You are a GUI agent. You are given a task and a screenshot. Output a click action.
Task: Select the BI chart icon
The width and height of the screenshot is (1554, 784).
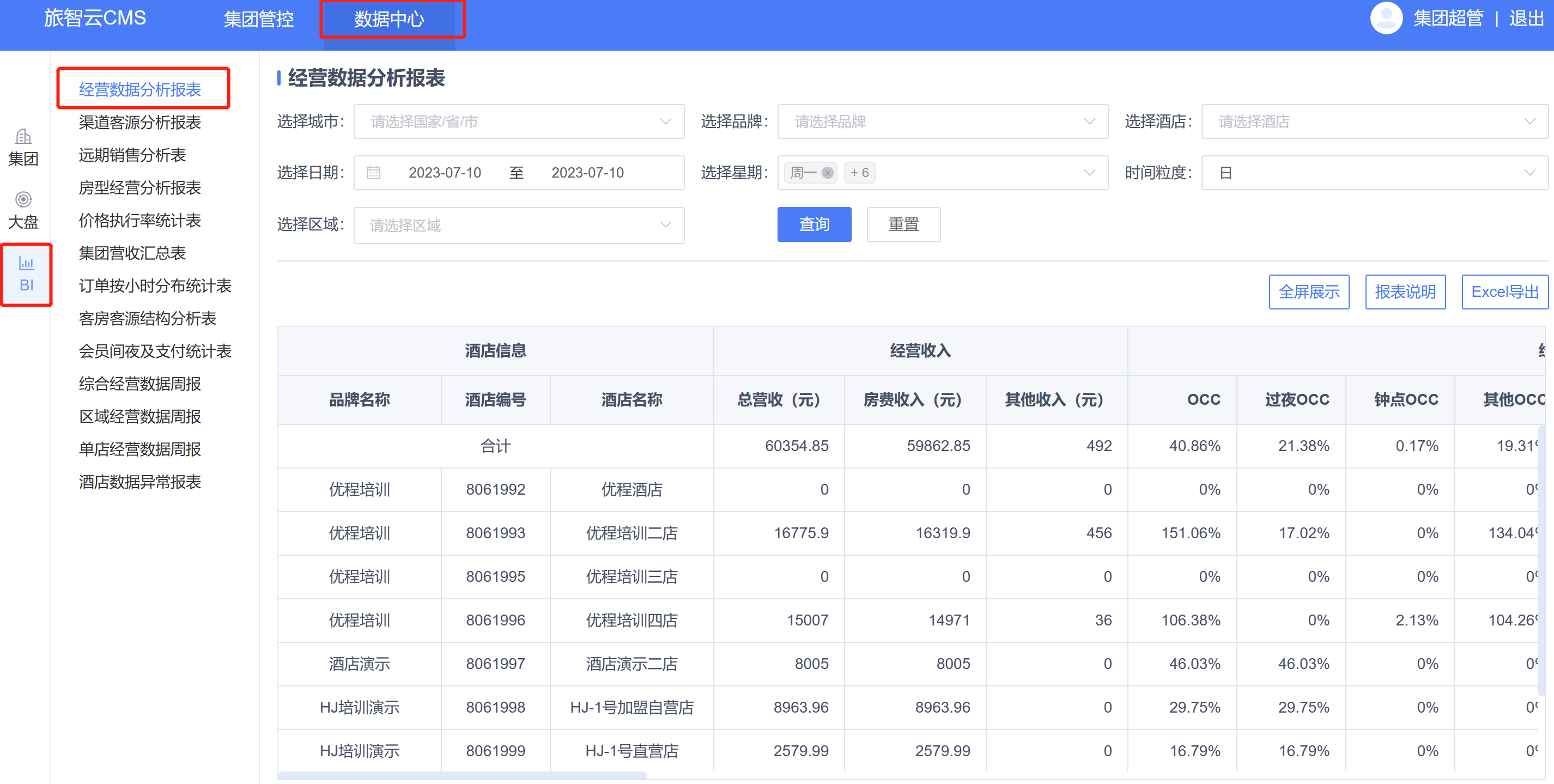pos(27,263)
